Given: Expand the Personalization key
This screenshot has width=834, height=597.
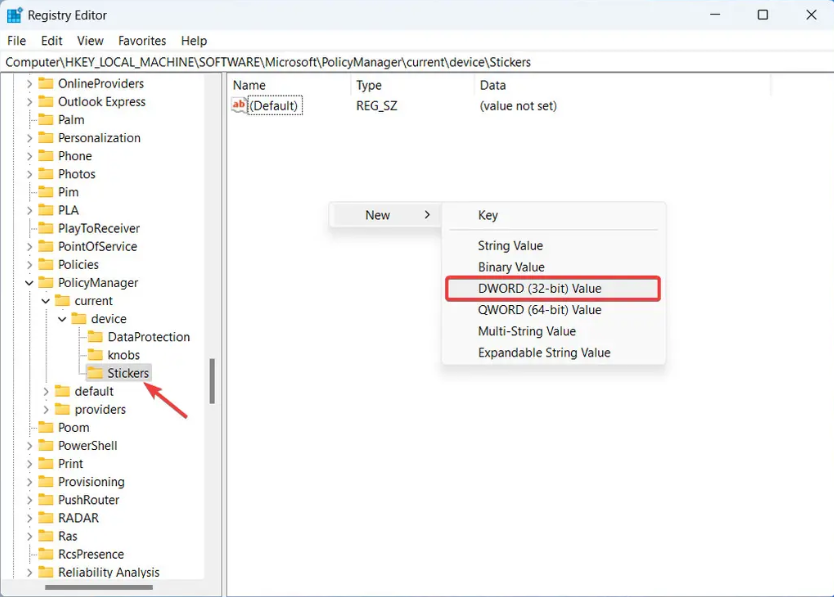Looking at the screenshot, I should point(29,138).
